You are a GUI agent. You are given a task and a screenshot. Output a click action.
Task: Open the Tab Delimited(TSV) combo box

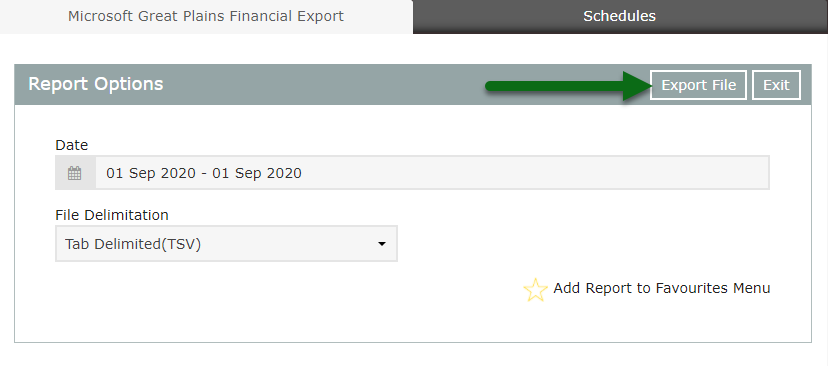pos(227,243)
